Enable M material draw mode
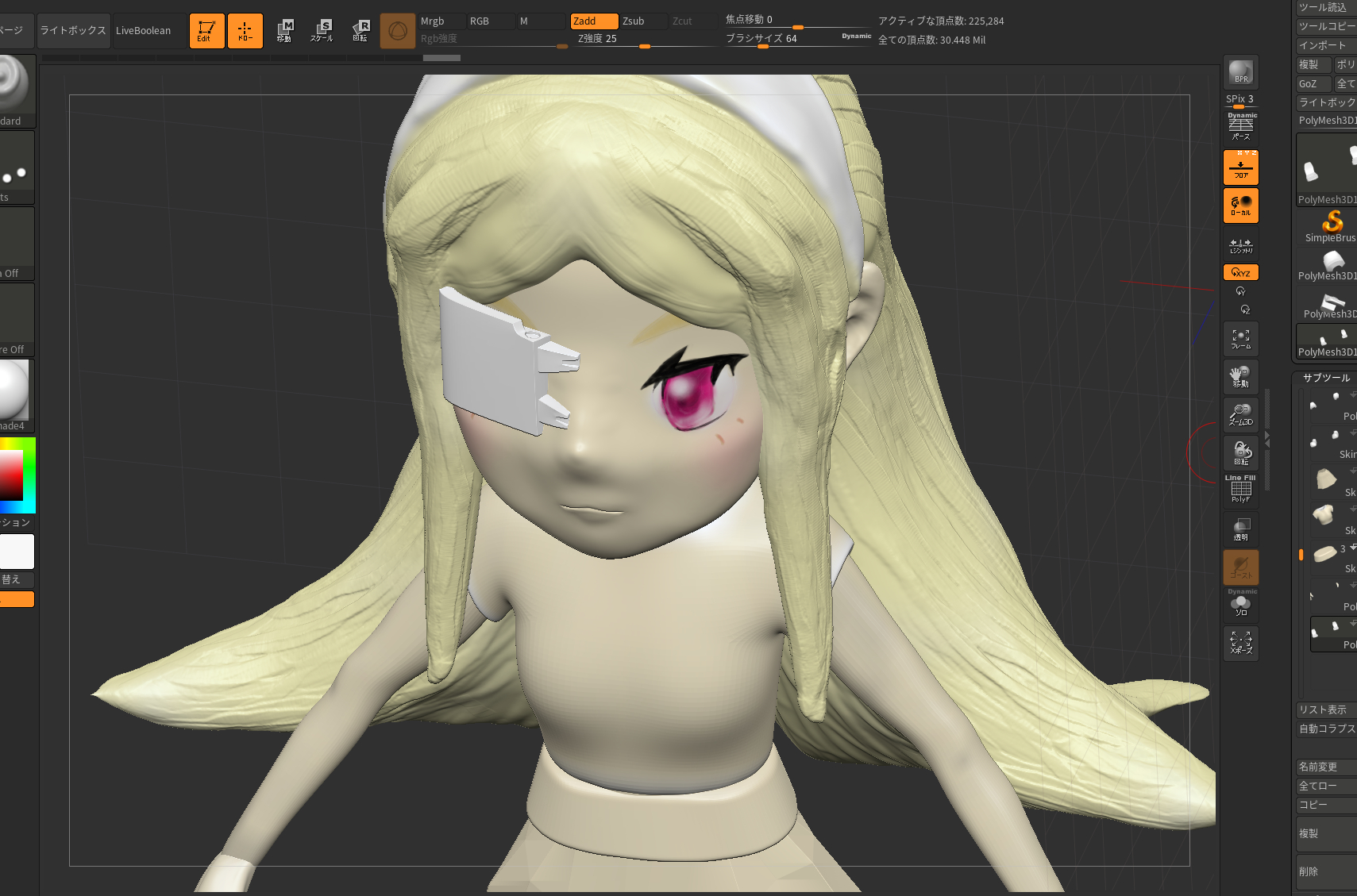This screenshot has height=896, width=1357. tap(540, 21)
